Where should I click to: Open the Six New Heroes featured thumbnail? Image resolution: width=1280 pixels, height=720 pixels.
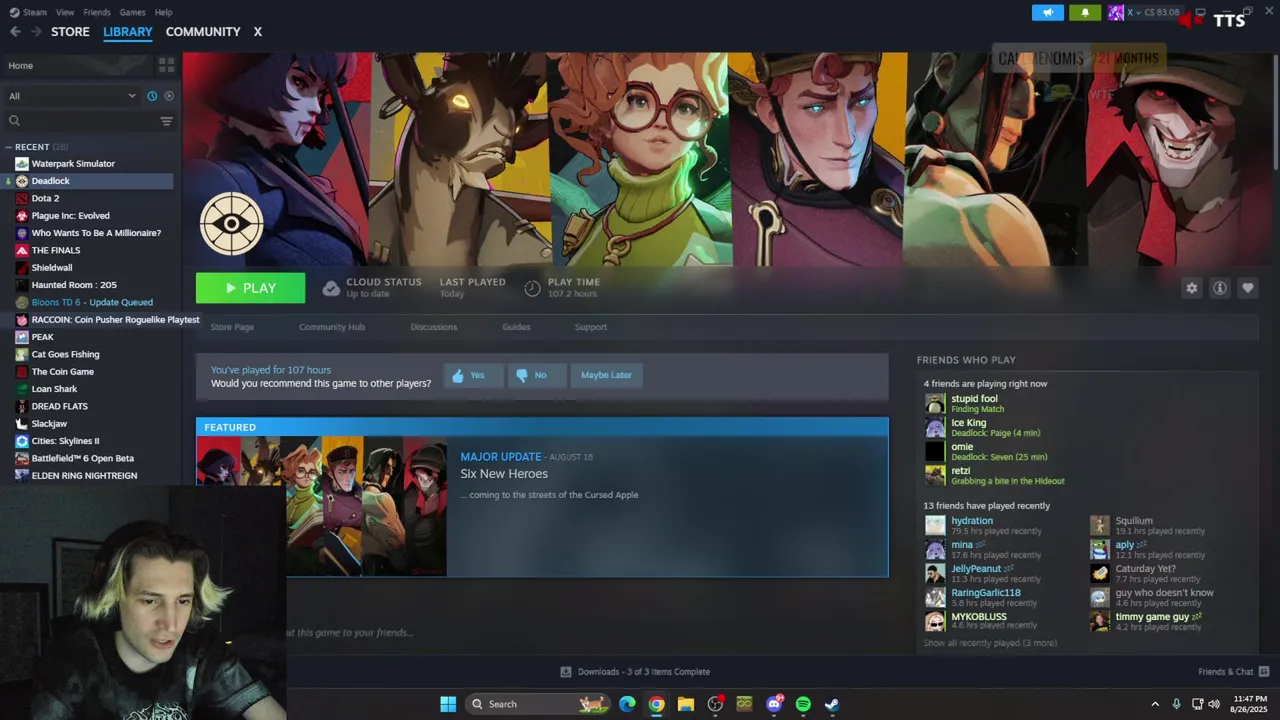pos(321,506)
